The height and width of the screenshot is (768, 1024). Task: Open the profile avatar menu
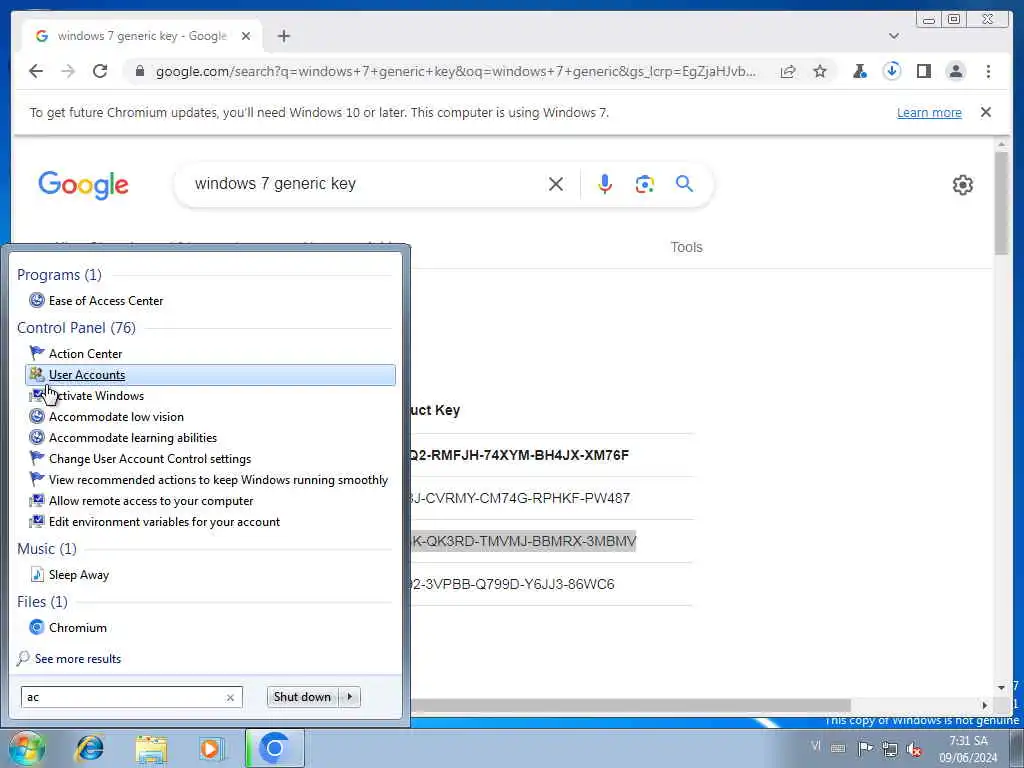955,71
